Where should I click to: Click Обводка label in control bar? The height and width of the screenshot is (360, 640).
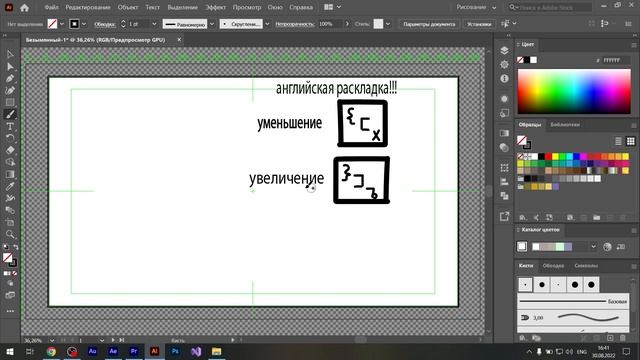105,24
